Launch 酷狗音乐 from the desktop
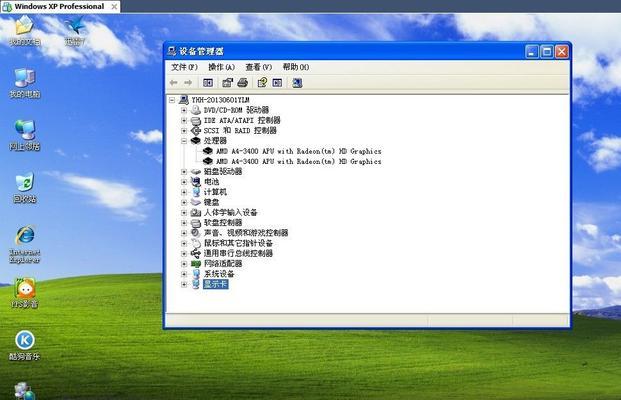Image resolution: width=621 pixels, height=400 pixels. pos(25,345)
